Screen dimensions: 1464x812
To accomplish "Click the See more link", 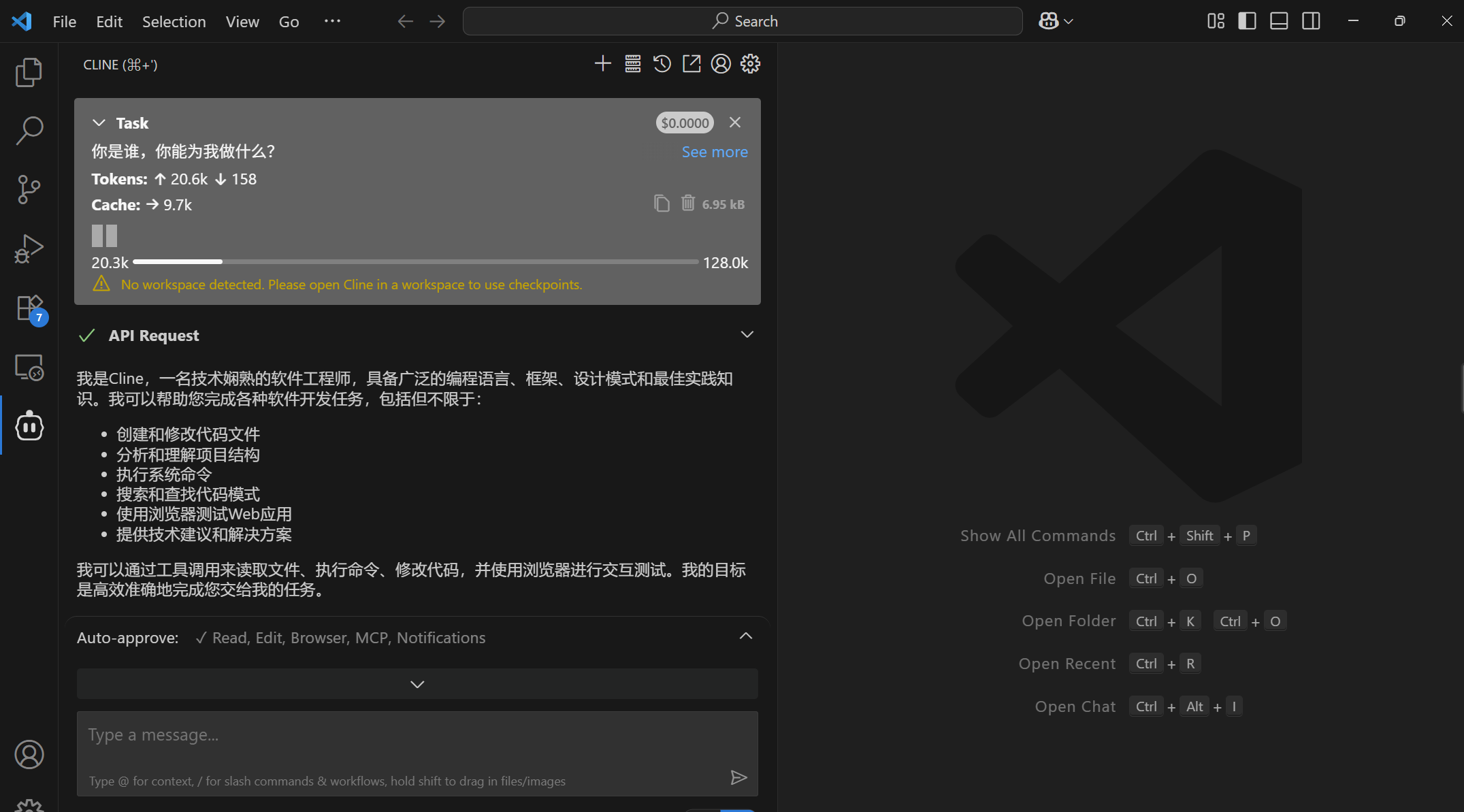I will (x=715, y=152).
